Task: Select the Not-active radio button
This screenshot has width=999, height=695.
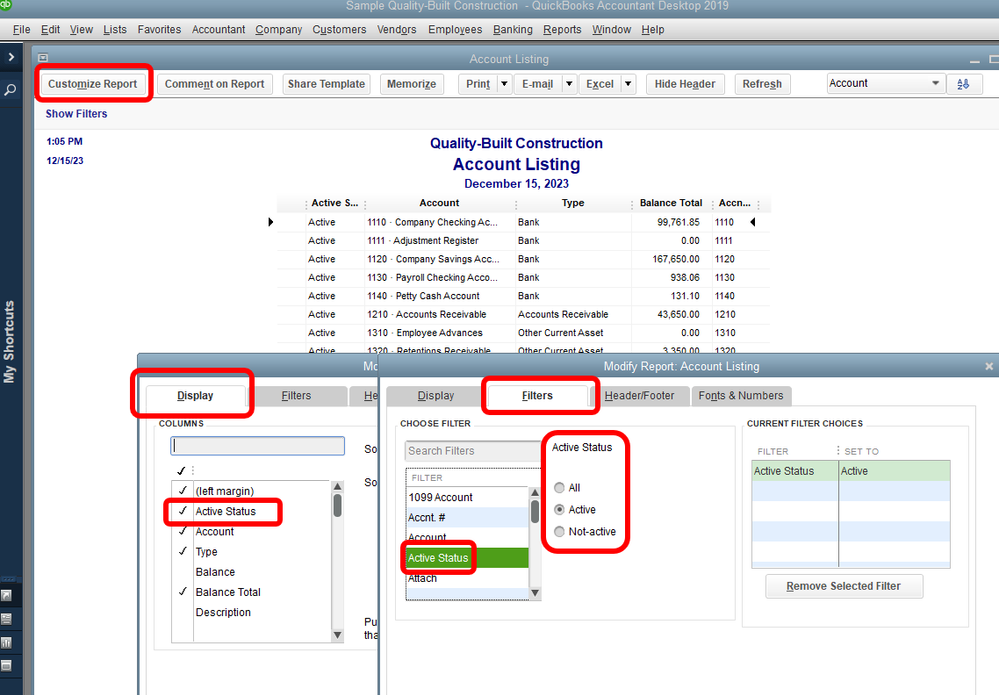Action: (559, 531)
